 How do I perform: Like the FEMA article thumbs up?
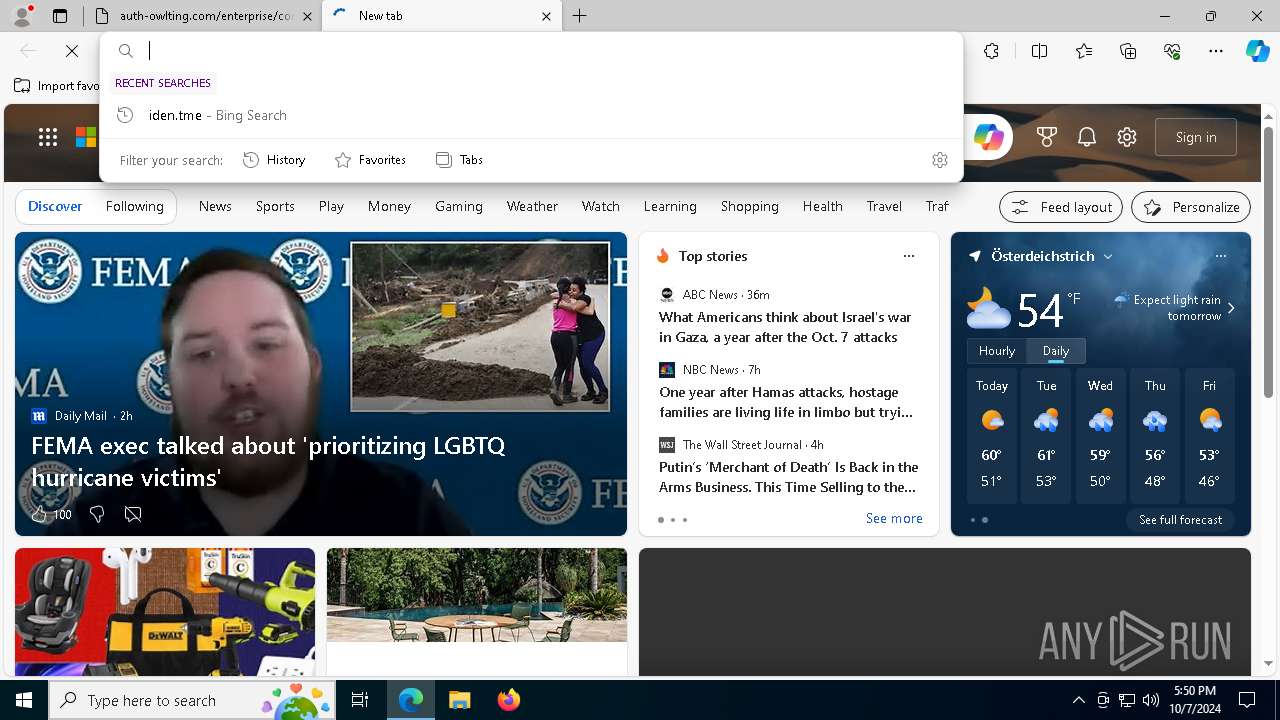[39, 514]
